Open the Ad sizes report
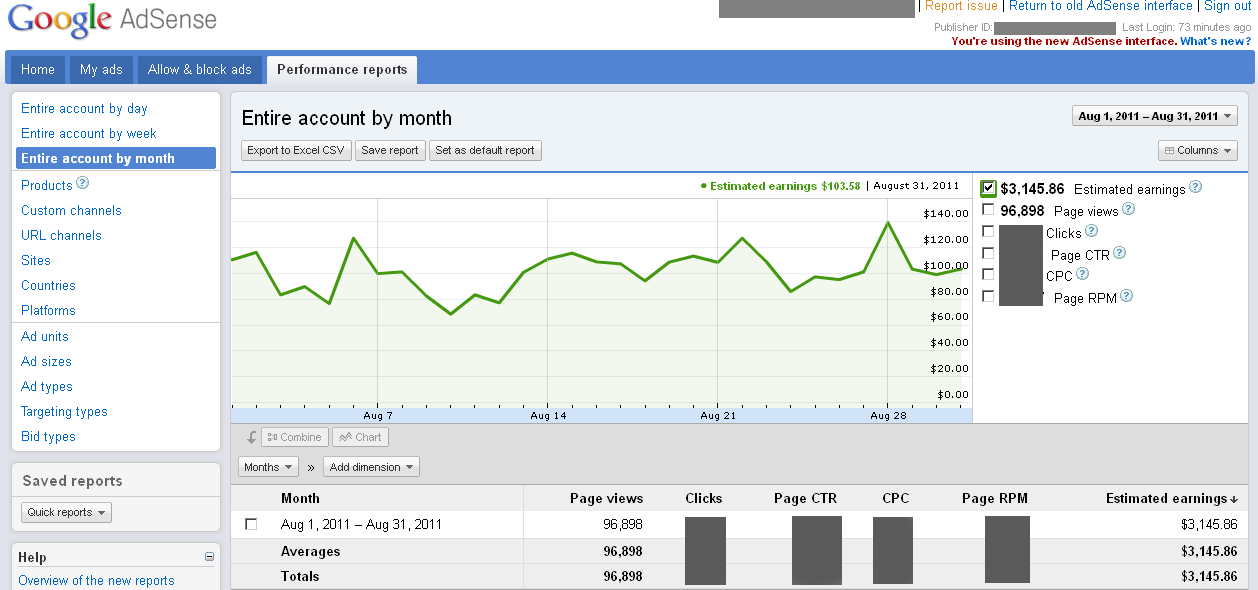 pyautogui.click(x=46, y=361)
